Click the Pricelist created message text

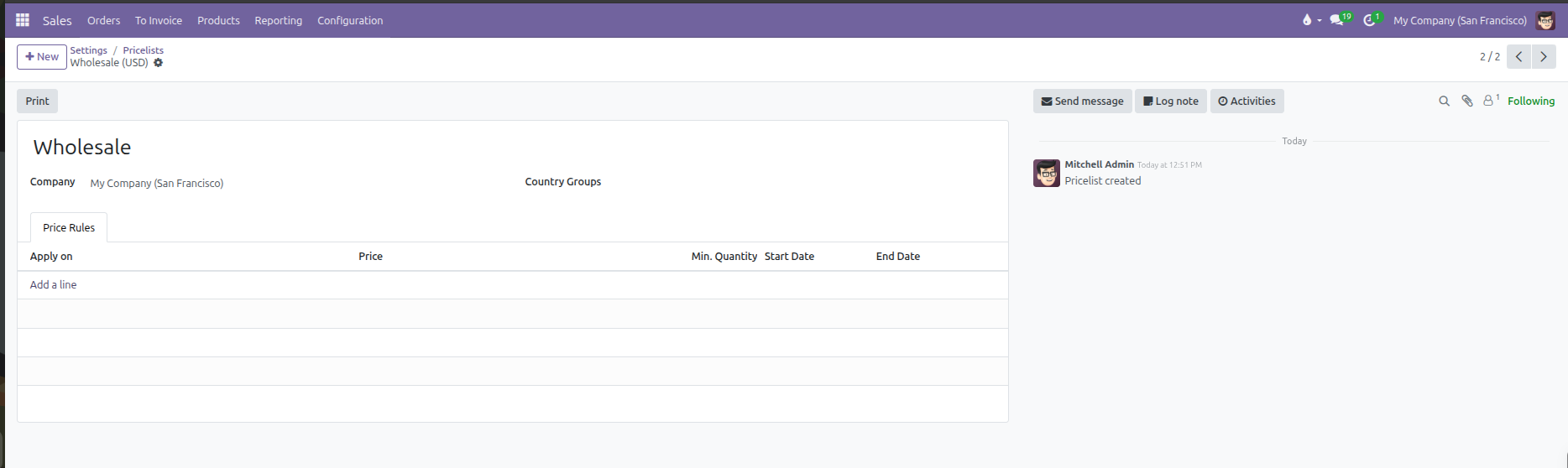click(x=1103, y=181)
